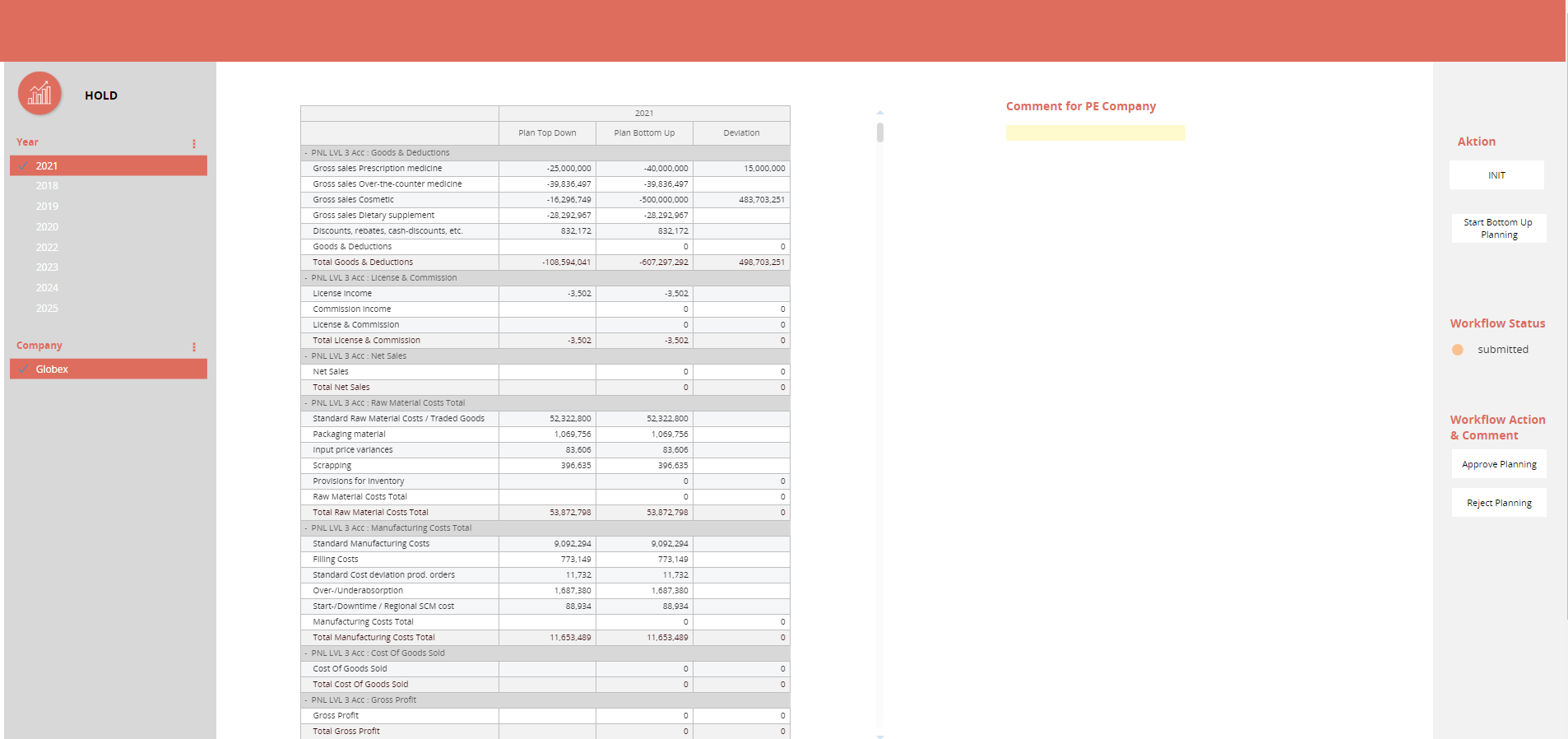Click Start Bottom Up Planning
This screenshot has height=739, width=1568.
pyautogui.click(x=1498, y=228)
